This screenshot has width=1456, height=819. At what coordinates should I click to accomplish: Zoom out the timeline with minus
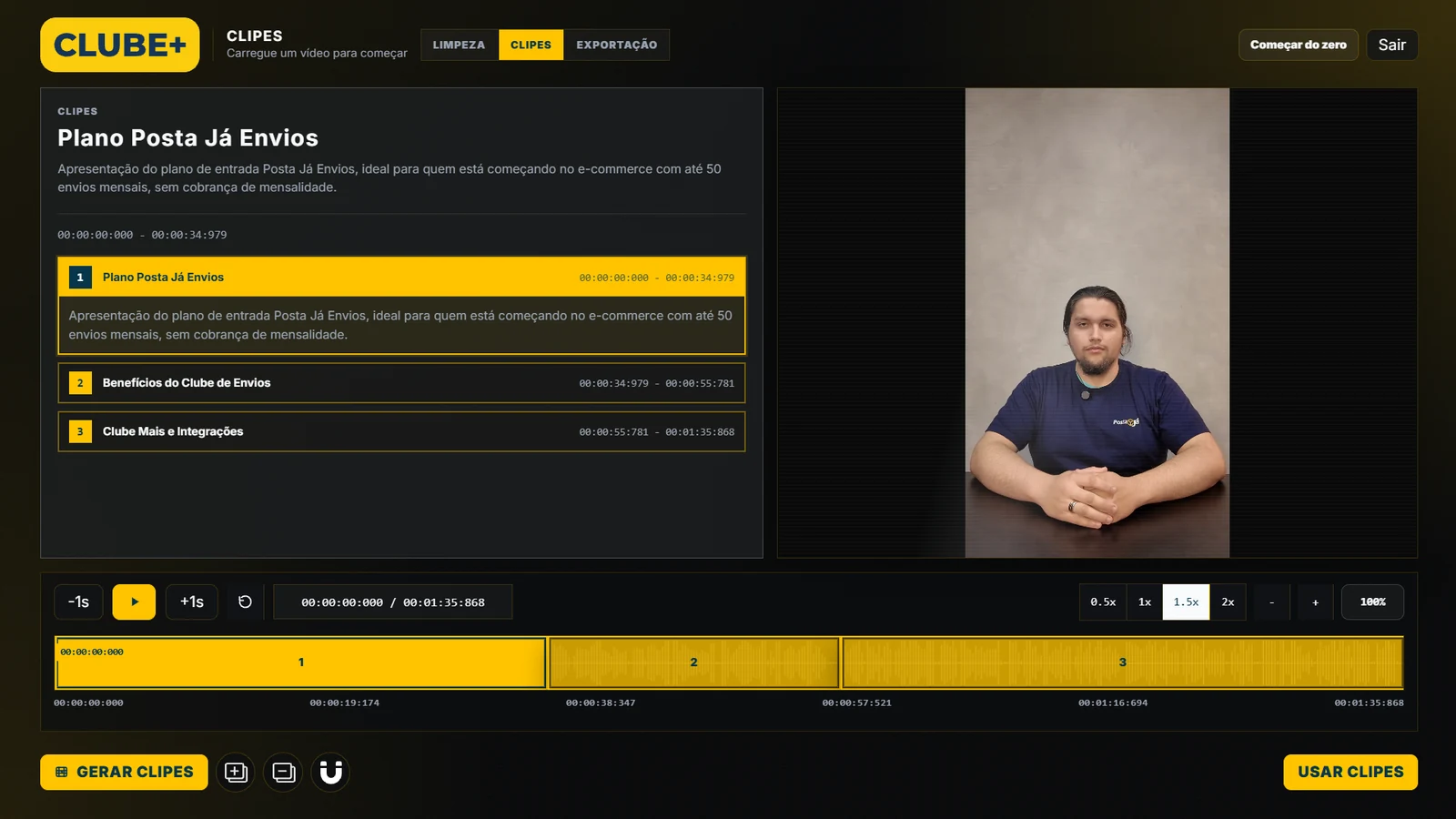coord(1272,602)
